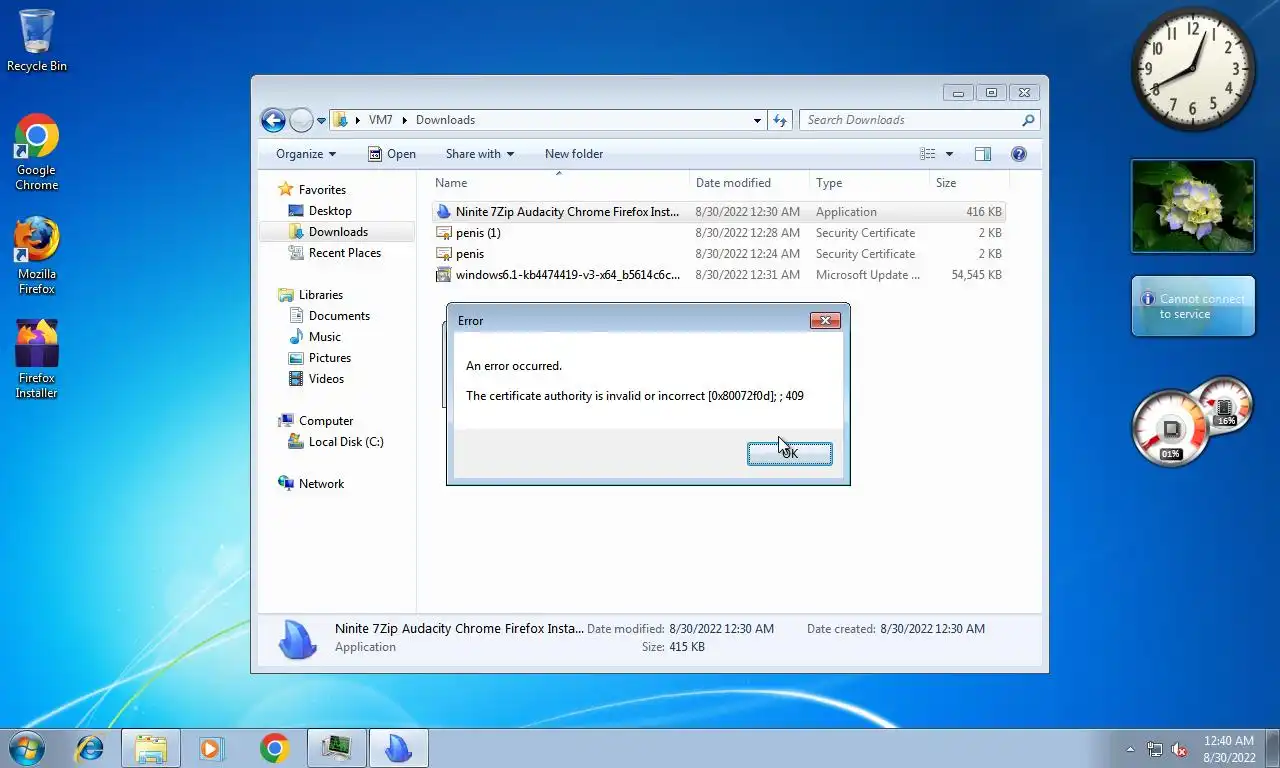Screen dimensions: 1280x768
Task: Click the analog clock gadget
Action: point(1192,70)
